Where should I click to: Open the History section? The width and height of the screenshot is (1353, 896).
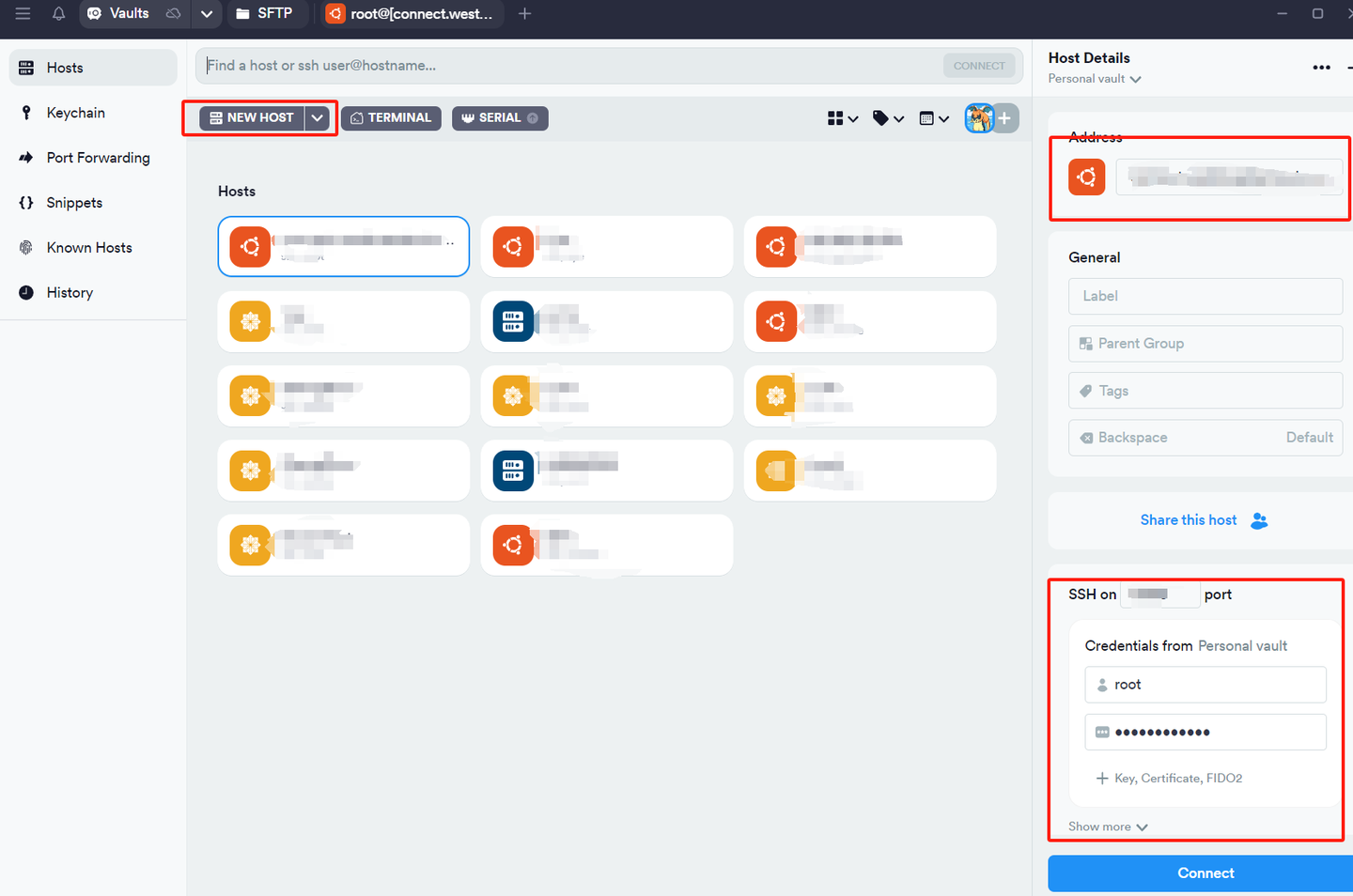click(x=70, y=292)
